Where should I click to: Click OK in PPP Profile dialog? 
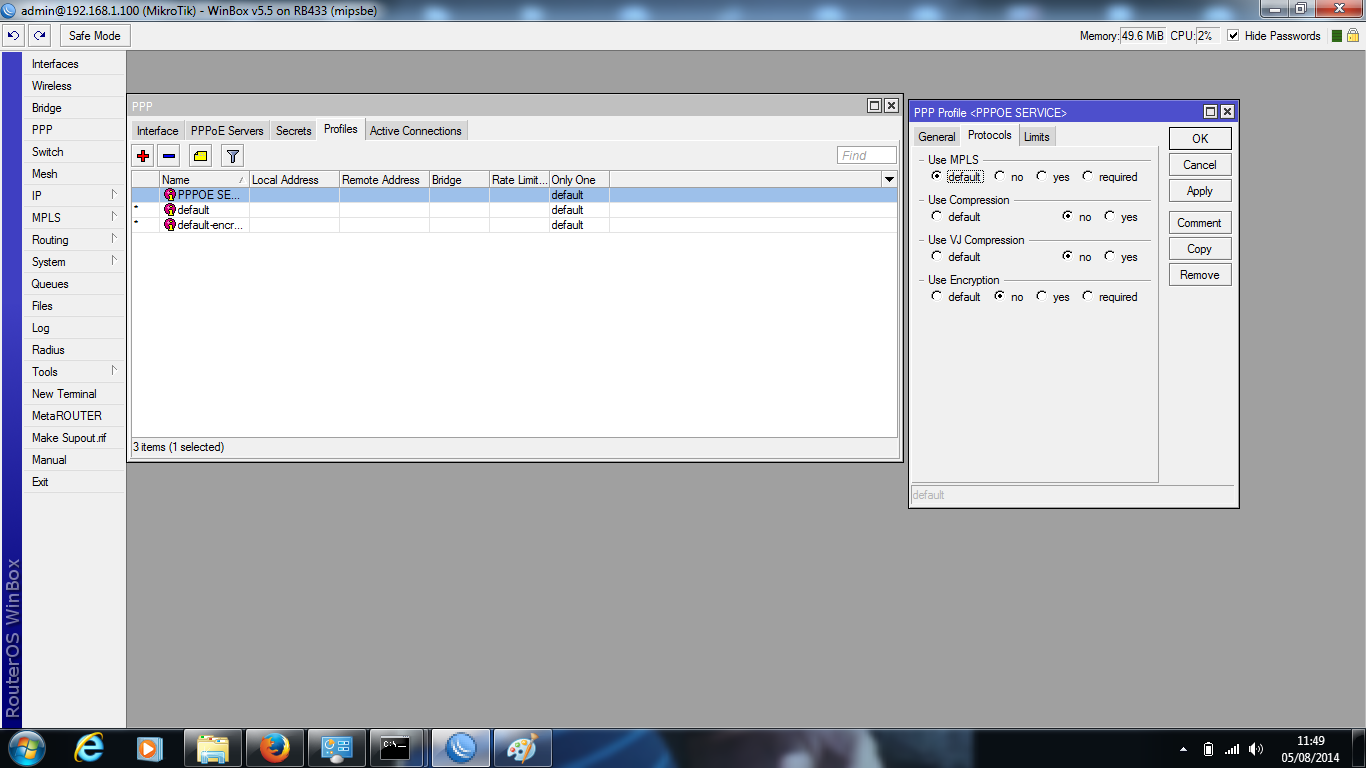pyautogui.click(x=1200, y=139)
